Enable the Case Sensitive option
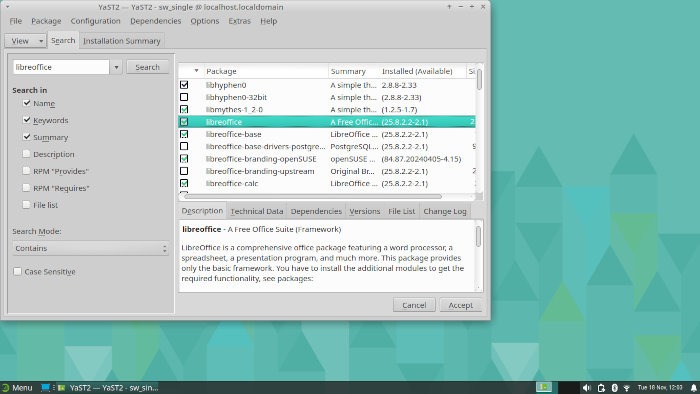 coord(17,271)
